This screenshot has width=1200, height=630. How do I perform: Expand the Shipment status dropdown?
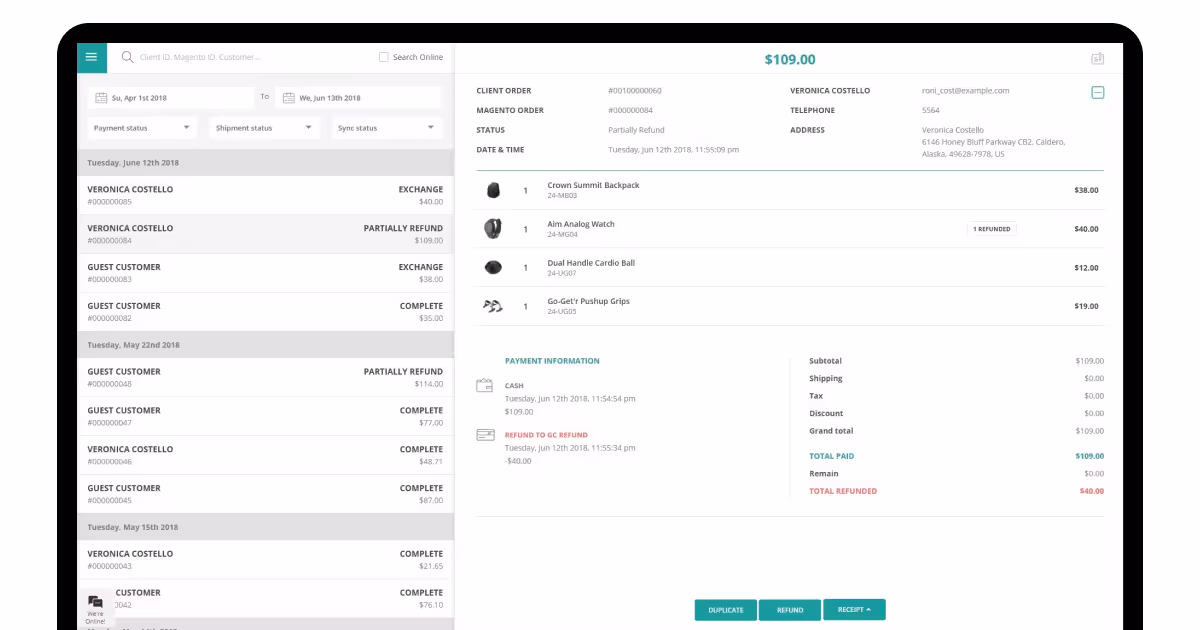click(x=264, y=128)
